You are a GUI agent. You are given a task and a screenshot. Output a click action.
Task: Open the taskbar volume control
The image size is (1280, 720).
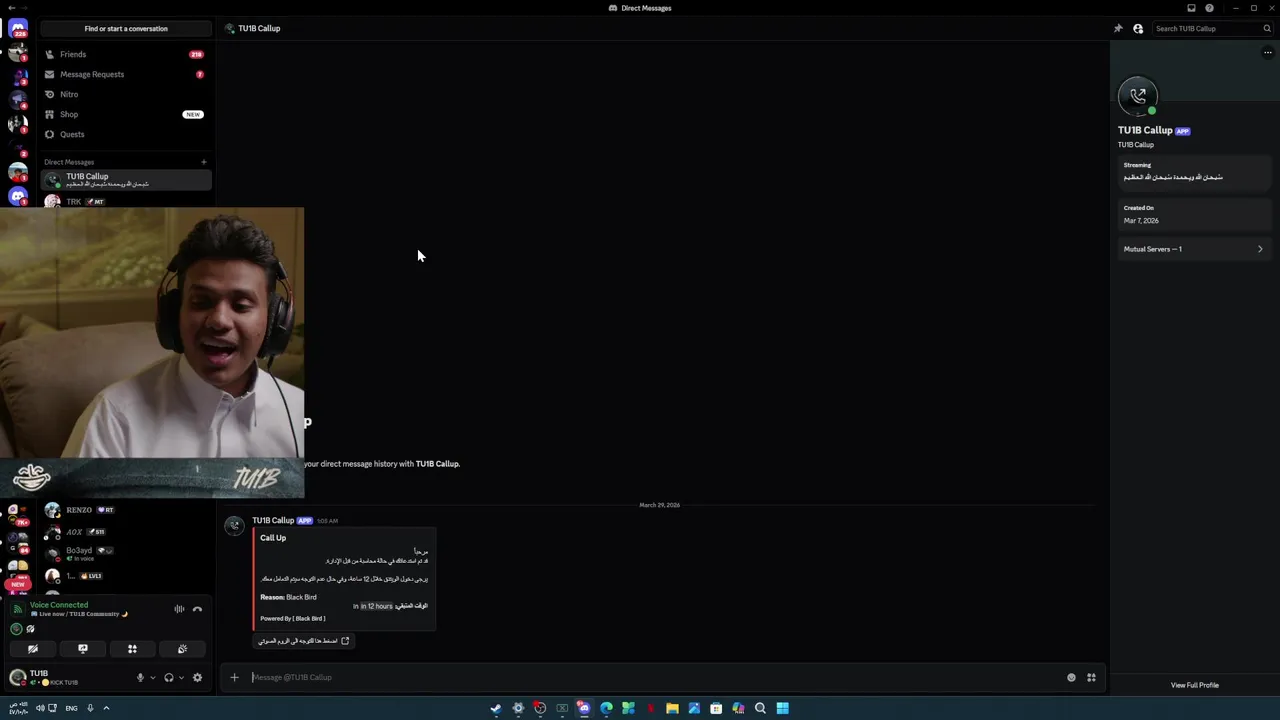40,708
